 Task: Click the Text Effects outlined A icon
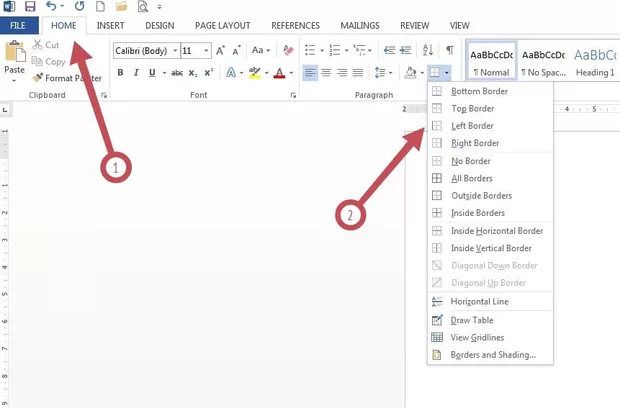click(231, 73)
